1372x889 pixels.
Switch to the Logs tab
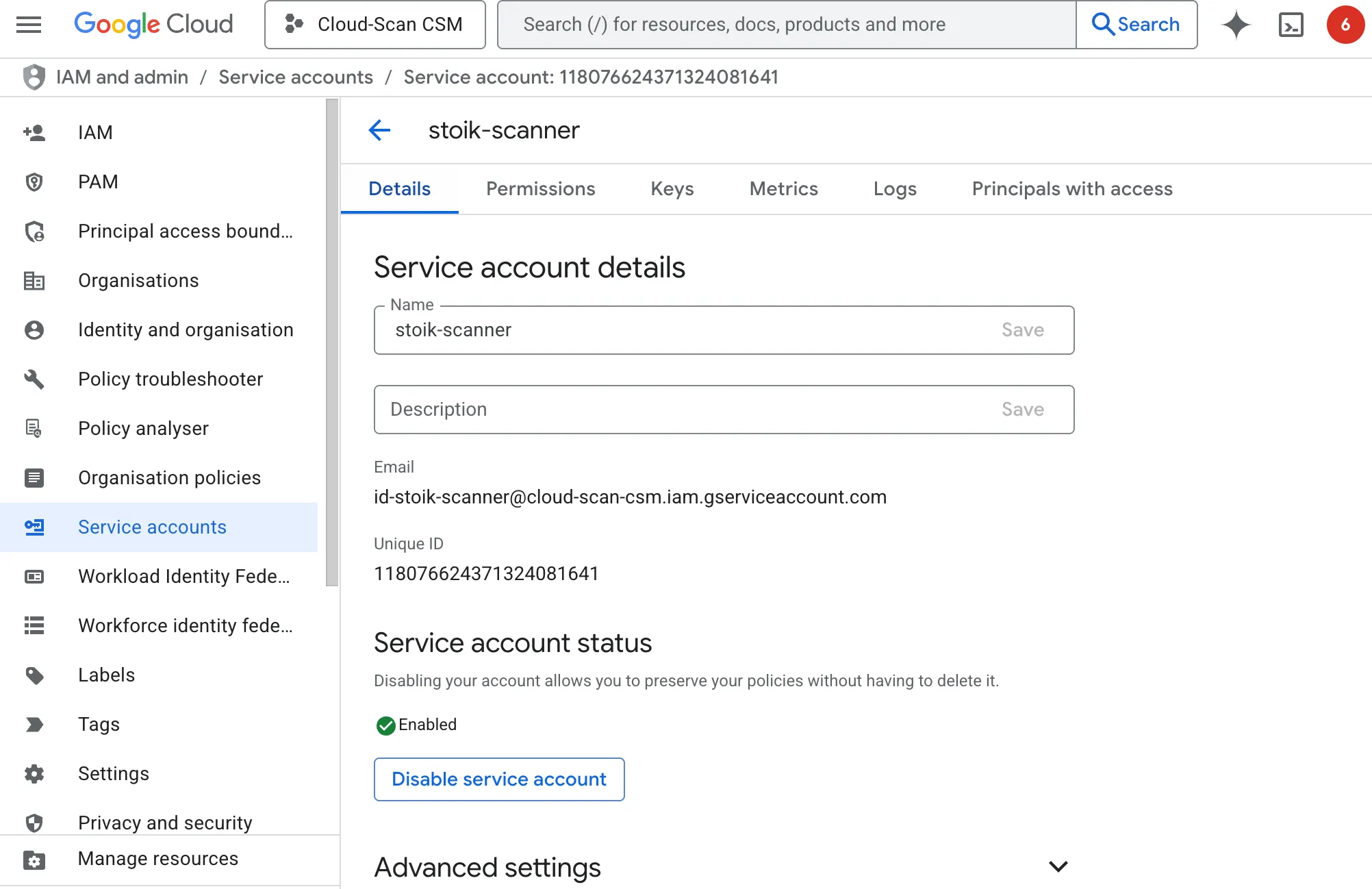[895, 189]
